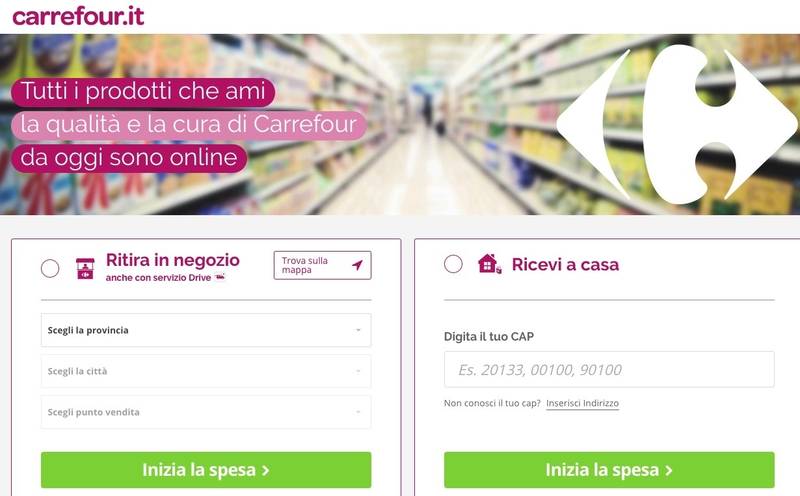Viewport: 800px width, 496px height.
Task: Open the Inserisci Indirizzo link
Action: (582, 403)
